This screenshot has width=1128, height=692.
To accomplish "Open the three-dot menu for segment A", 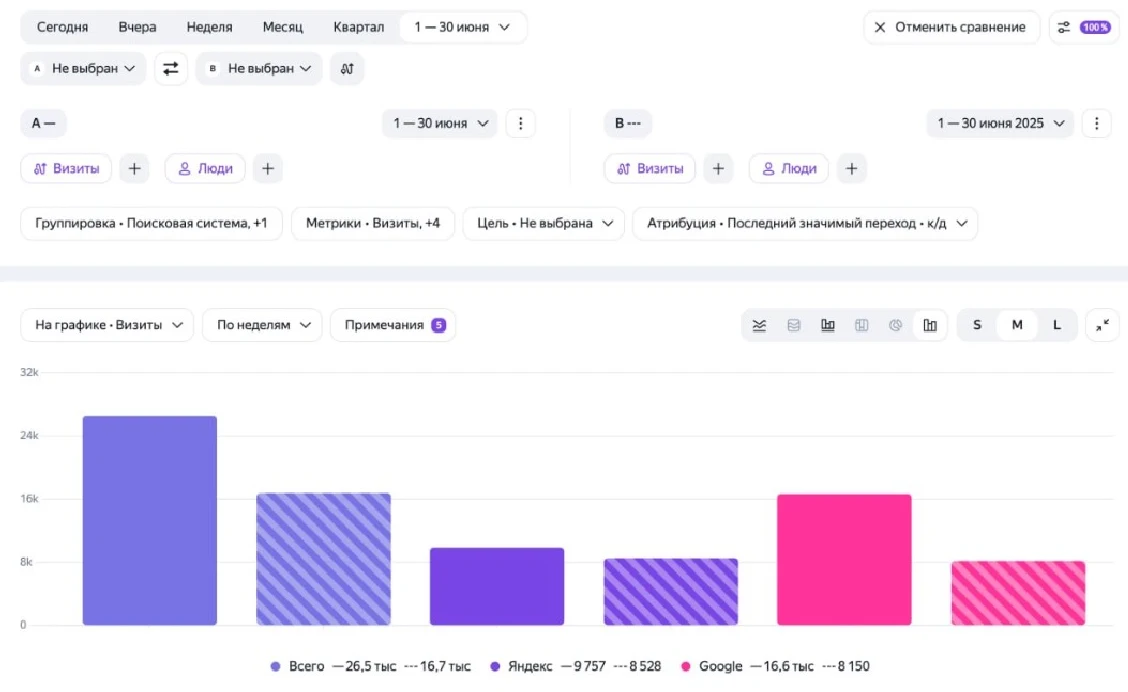I will coord(520,123).
